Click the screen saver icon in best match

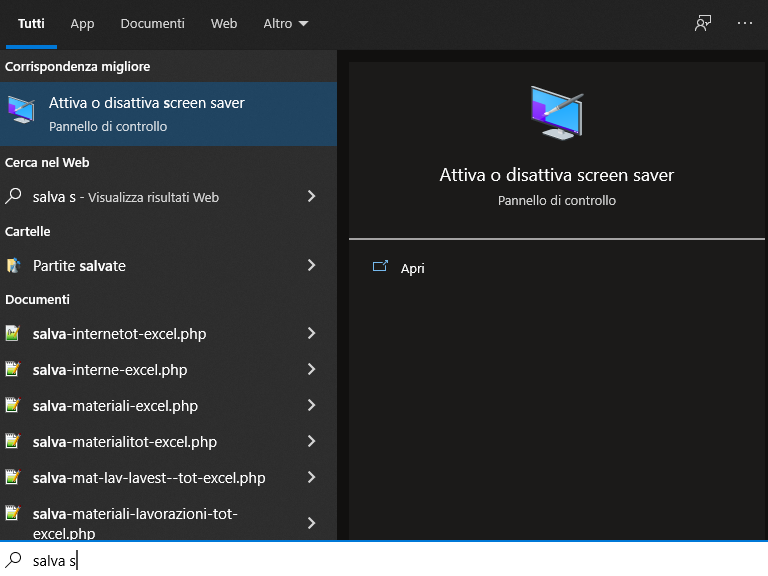(x=21, y=110)
